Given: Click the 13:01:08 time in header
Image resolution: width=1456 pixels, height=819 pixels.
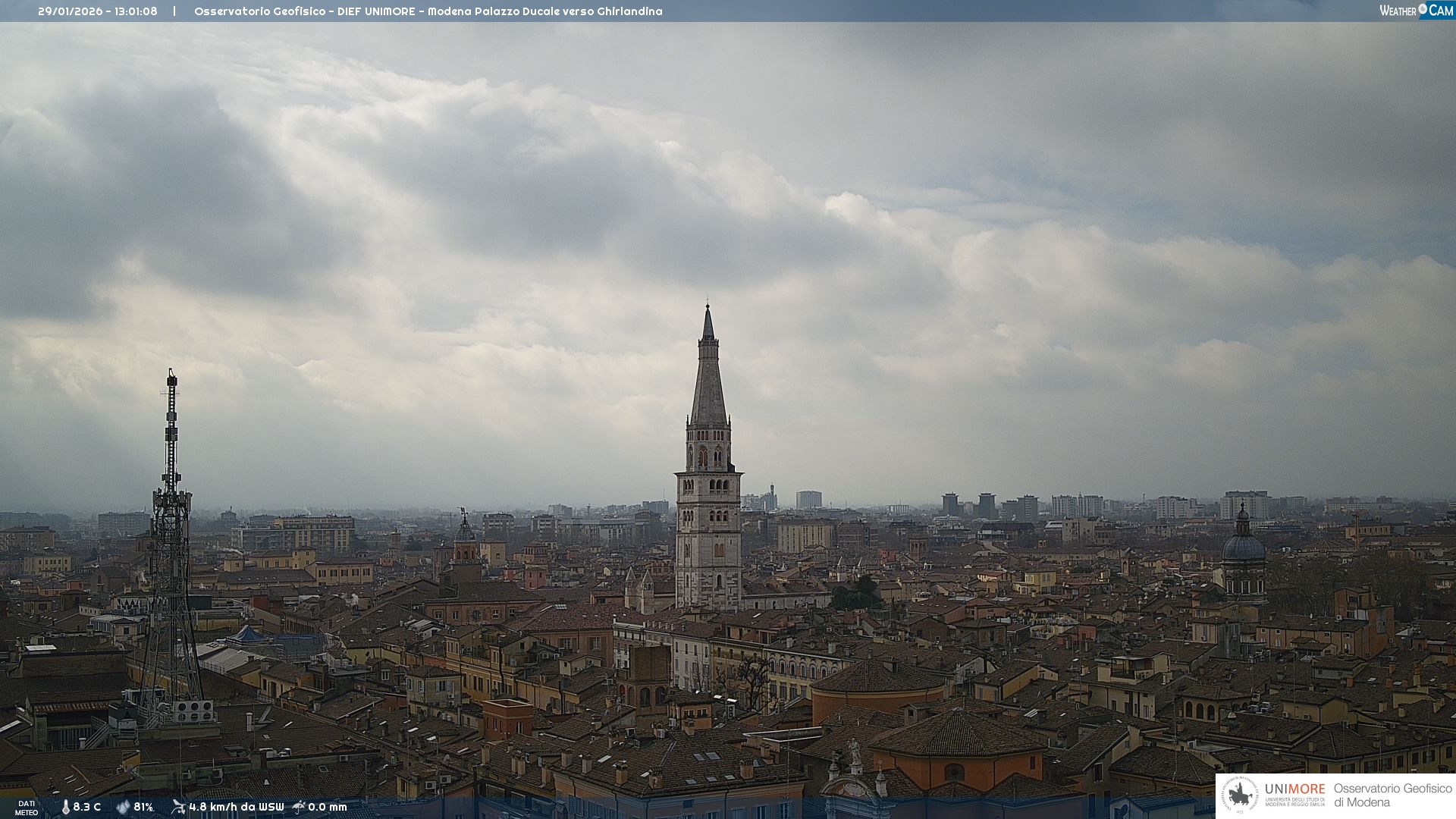Looking at the screenshot, I should pyautogui.click(x=136, y=11).
